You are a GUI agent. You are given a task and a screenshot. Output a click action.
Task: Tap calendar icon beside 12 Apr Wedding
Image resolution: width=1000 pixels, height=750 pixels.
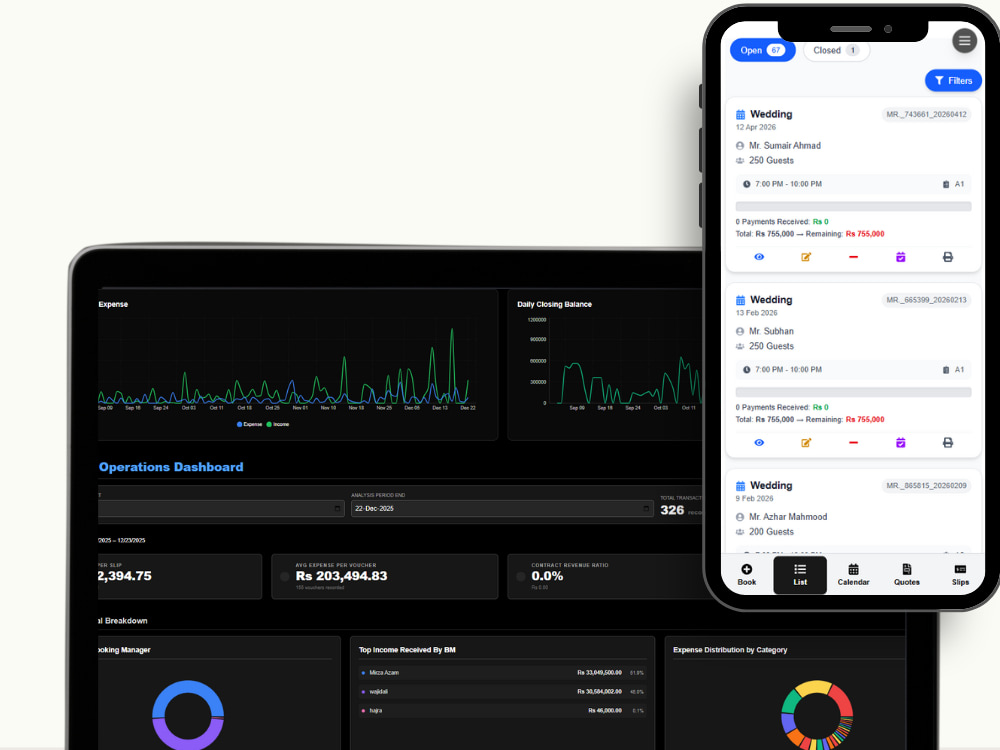tap(740, 115)
